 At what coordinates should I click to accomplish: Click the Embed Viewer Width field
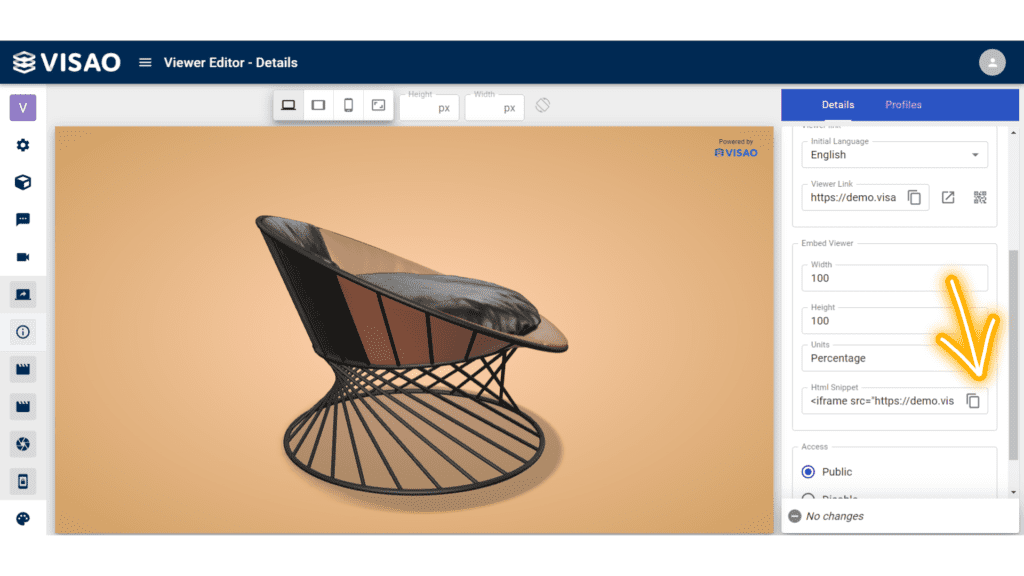[894, 278]
